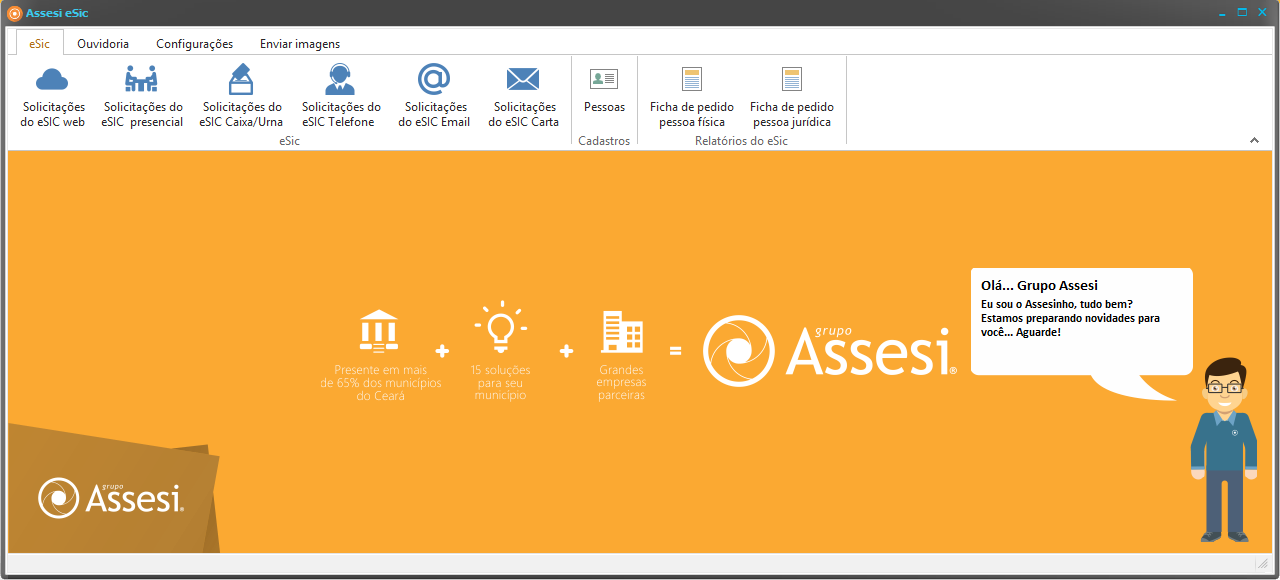Click the light bulb soluções icon
The width and height of the screenshot is (1280, 580).
(x=500, y=329)
